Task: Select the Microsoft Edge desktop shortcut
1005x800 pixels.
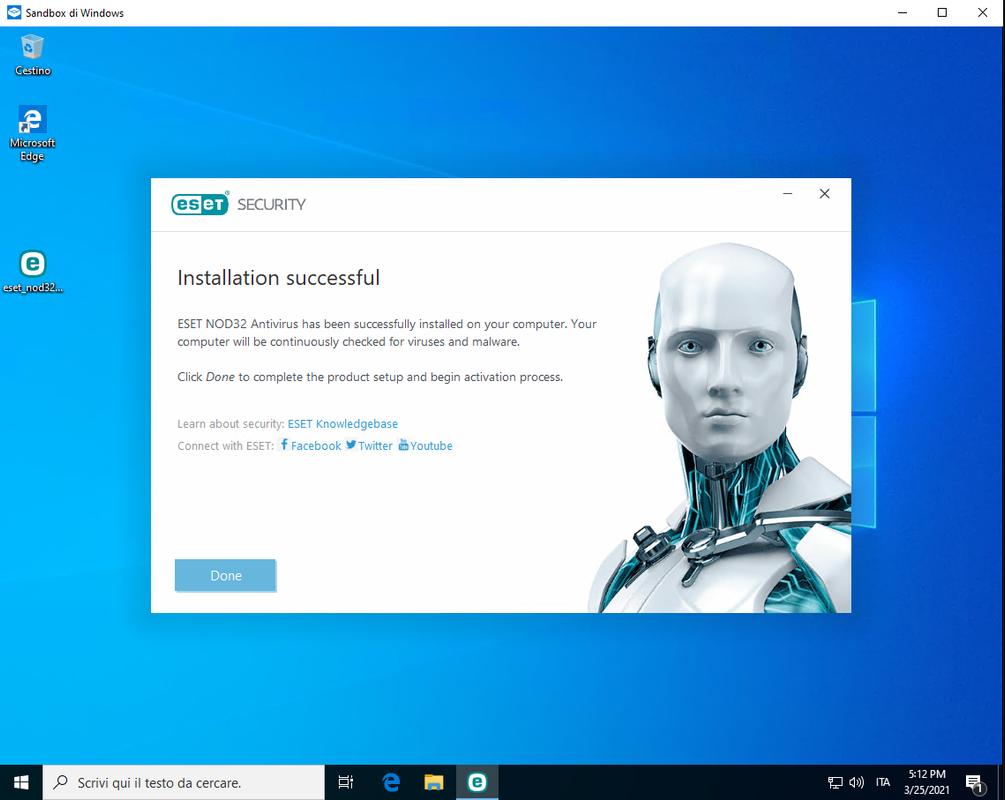Action: click(x=32, y=133)
